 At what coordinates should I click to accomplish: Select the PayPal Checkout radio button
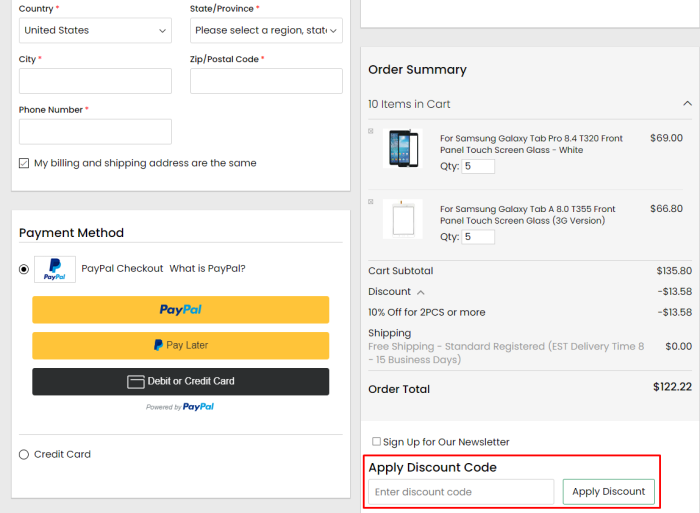pyautogui.click(x=24, y=269)
